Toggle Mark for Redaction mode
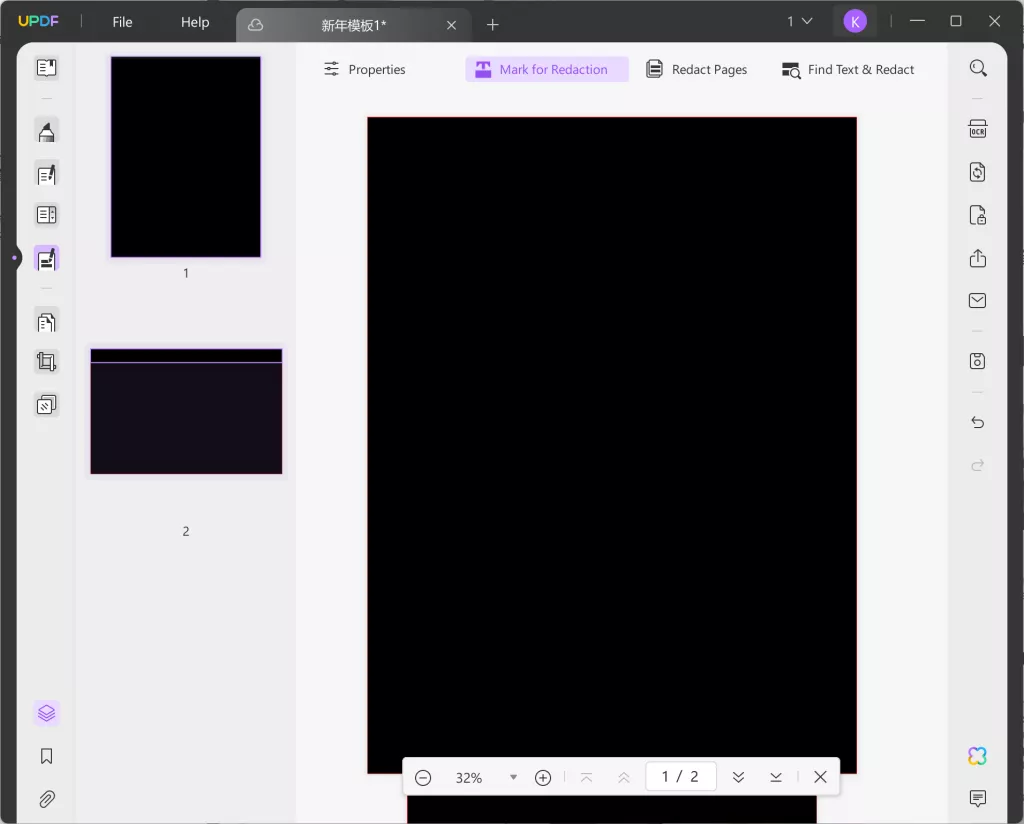Image resolution: width=1024 pixels, height=824 pixels. (x=547, y=69)
